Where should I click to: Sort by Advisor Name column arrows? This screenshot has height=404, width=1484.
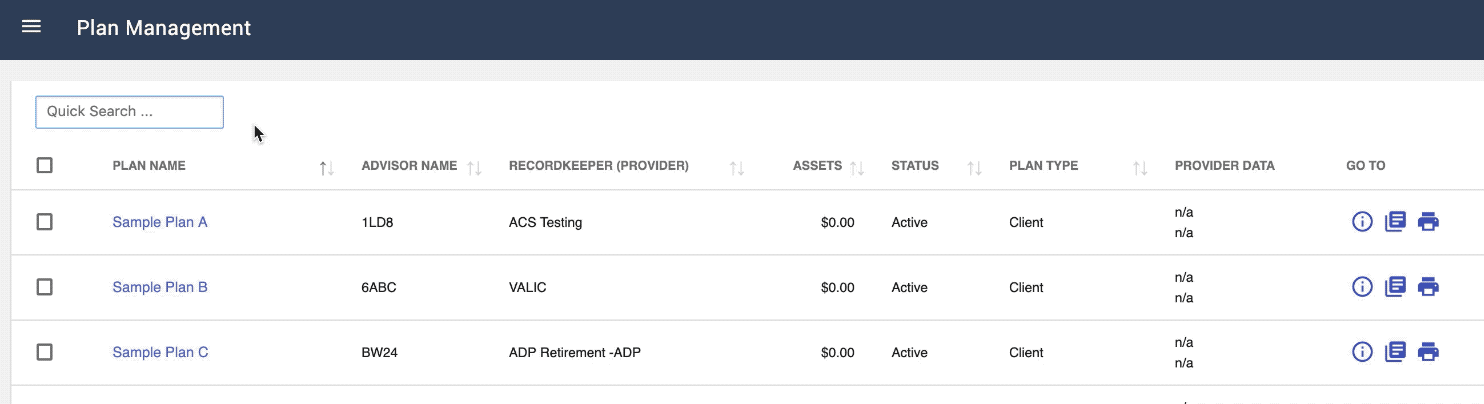pos(474,168)
